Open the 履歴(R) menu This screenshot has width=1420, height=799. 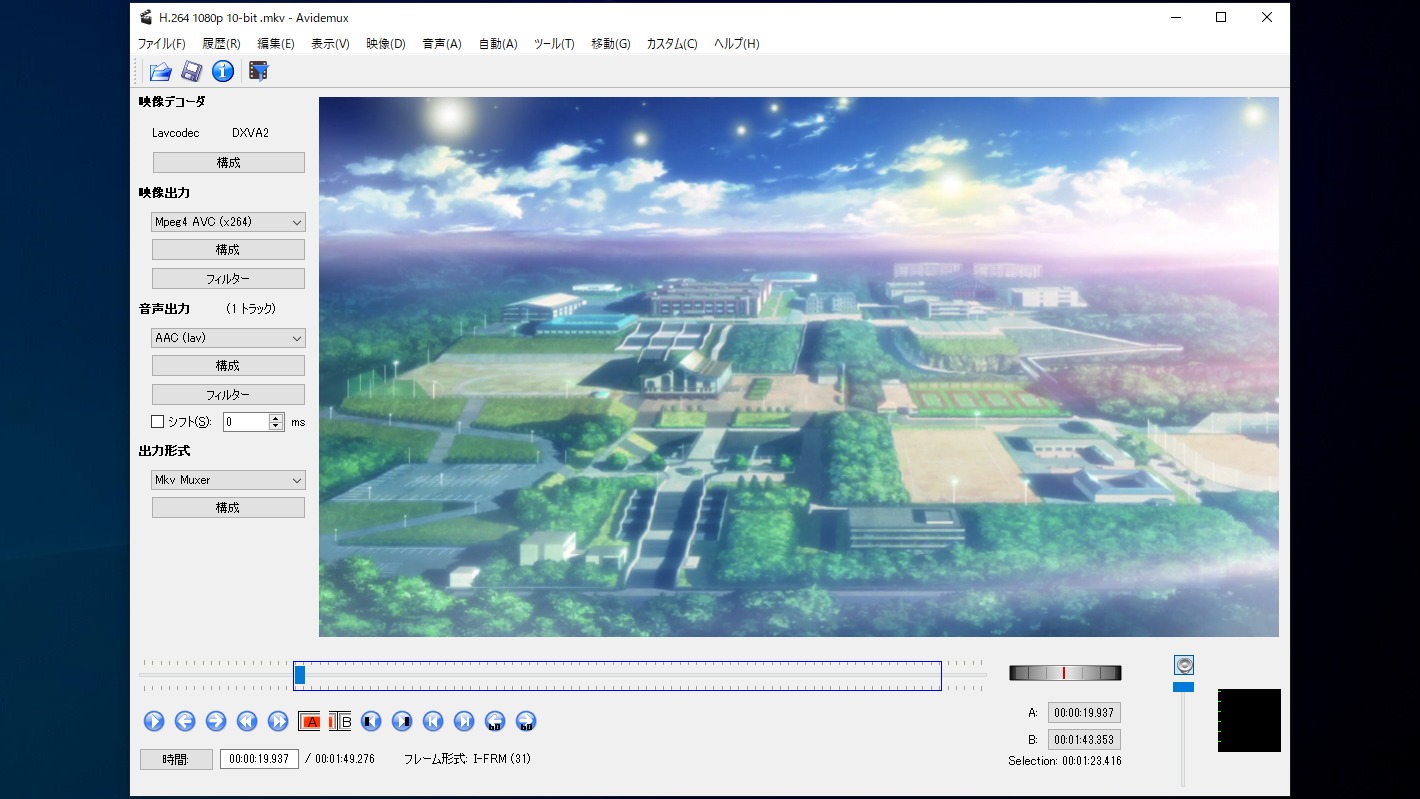221,44
